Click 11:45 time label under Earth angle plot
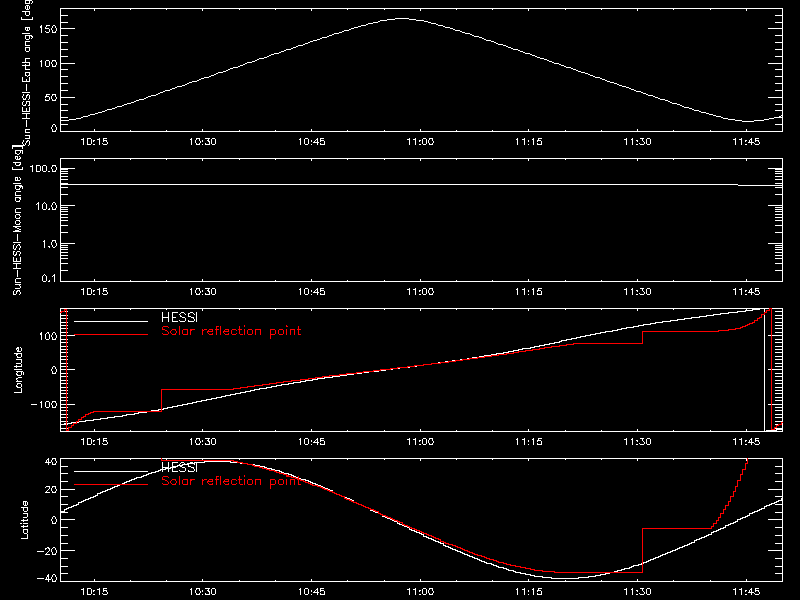This screenshot has height=600, width=800. coord(746,141)
